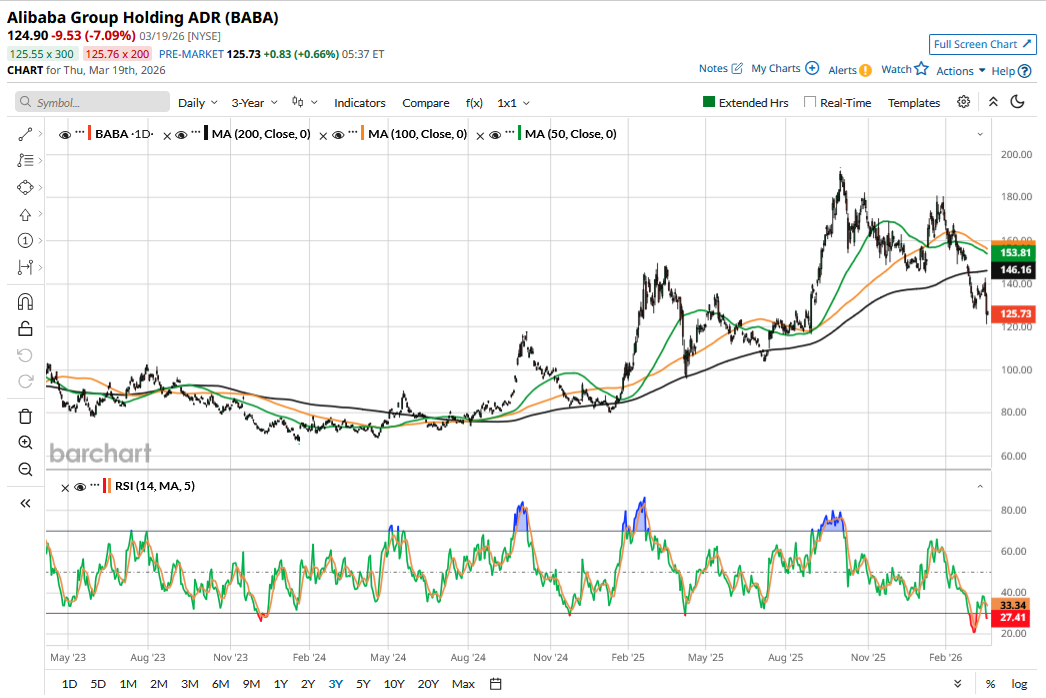Switch to dark mode with moon icon
The height and width of the screenshot is (698, 1046).
click(1018, 102)
